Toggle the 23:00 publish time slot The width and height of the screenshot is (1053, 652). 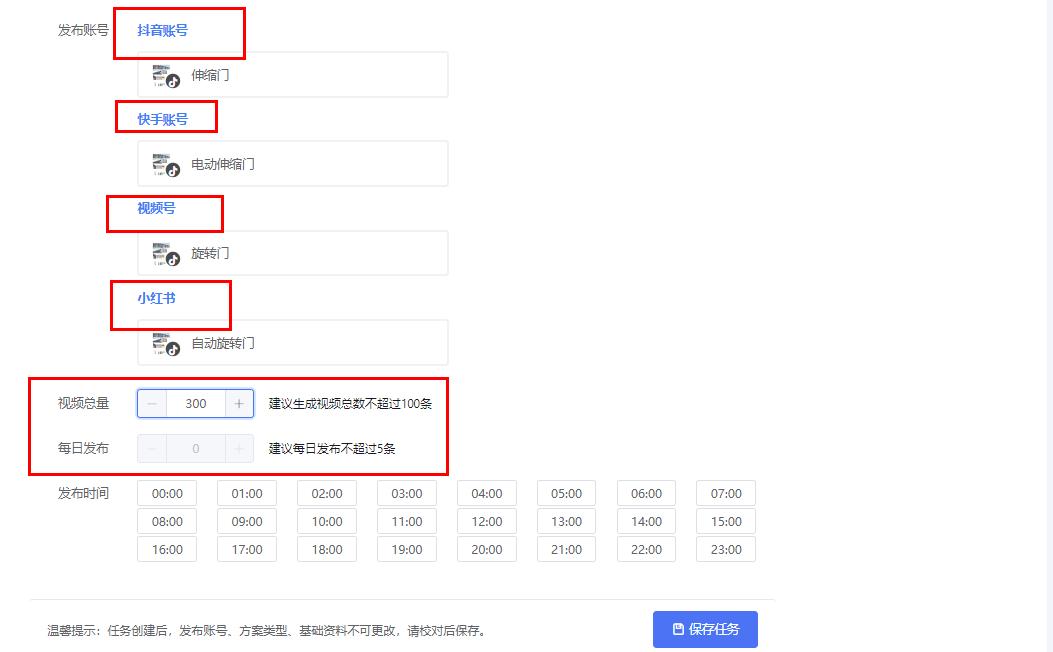tap(725, 549)
